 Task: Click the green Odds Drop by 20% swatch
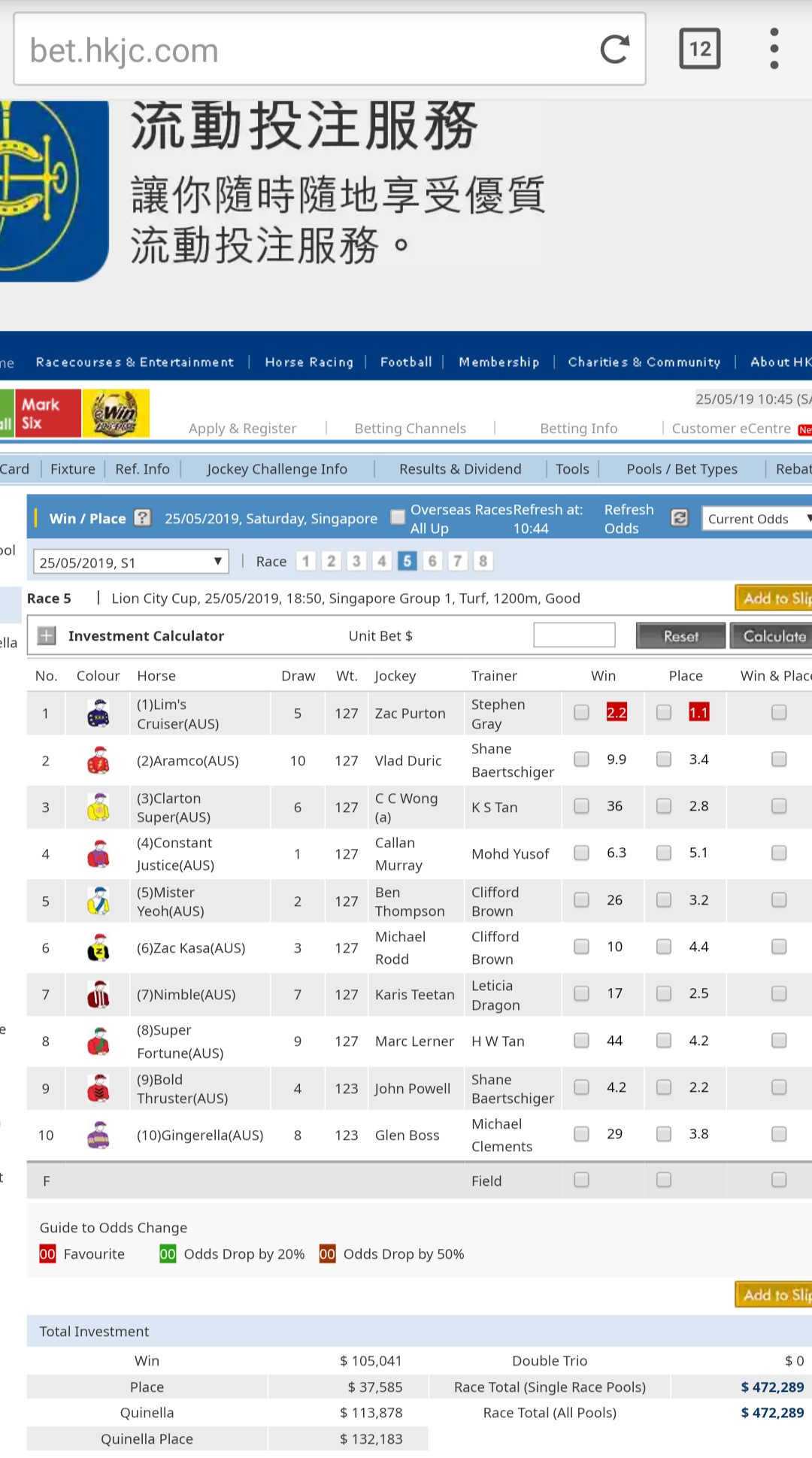coord(168,1253)
